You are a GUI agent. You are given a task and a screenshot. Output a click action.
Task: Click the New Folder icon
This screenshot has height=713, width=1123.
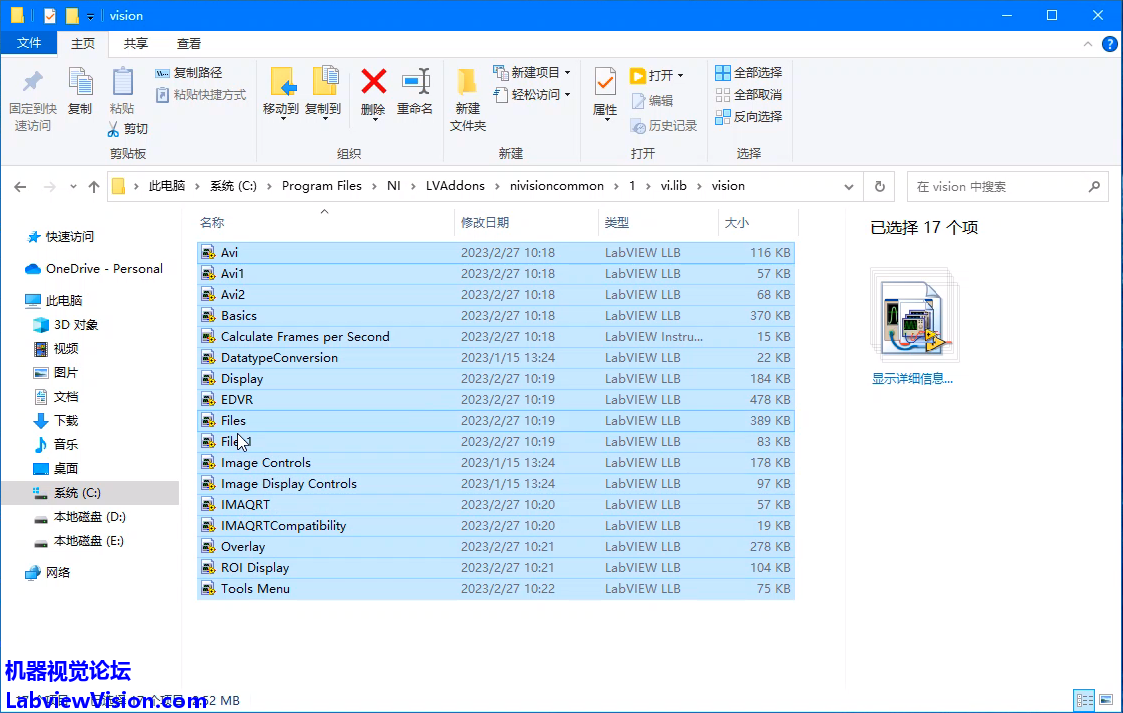pyautogui.click(x=467, y=82)
